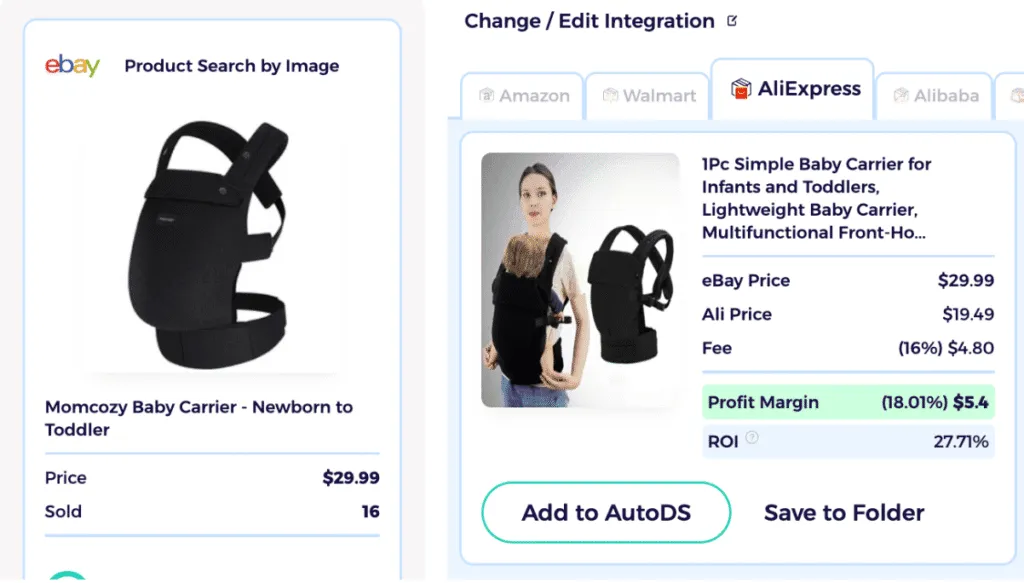Image resolution: width=1024 pixels, height=583 pixels.
Task: Click Save to Folder
Action: (843, 512)
